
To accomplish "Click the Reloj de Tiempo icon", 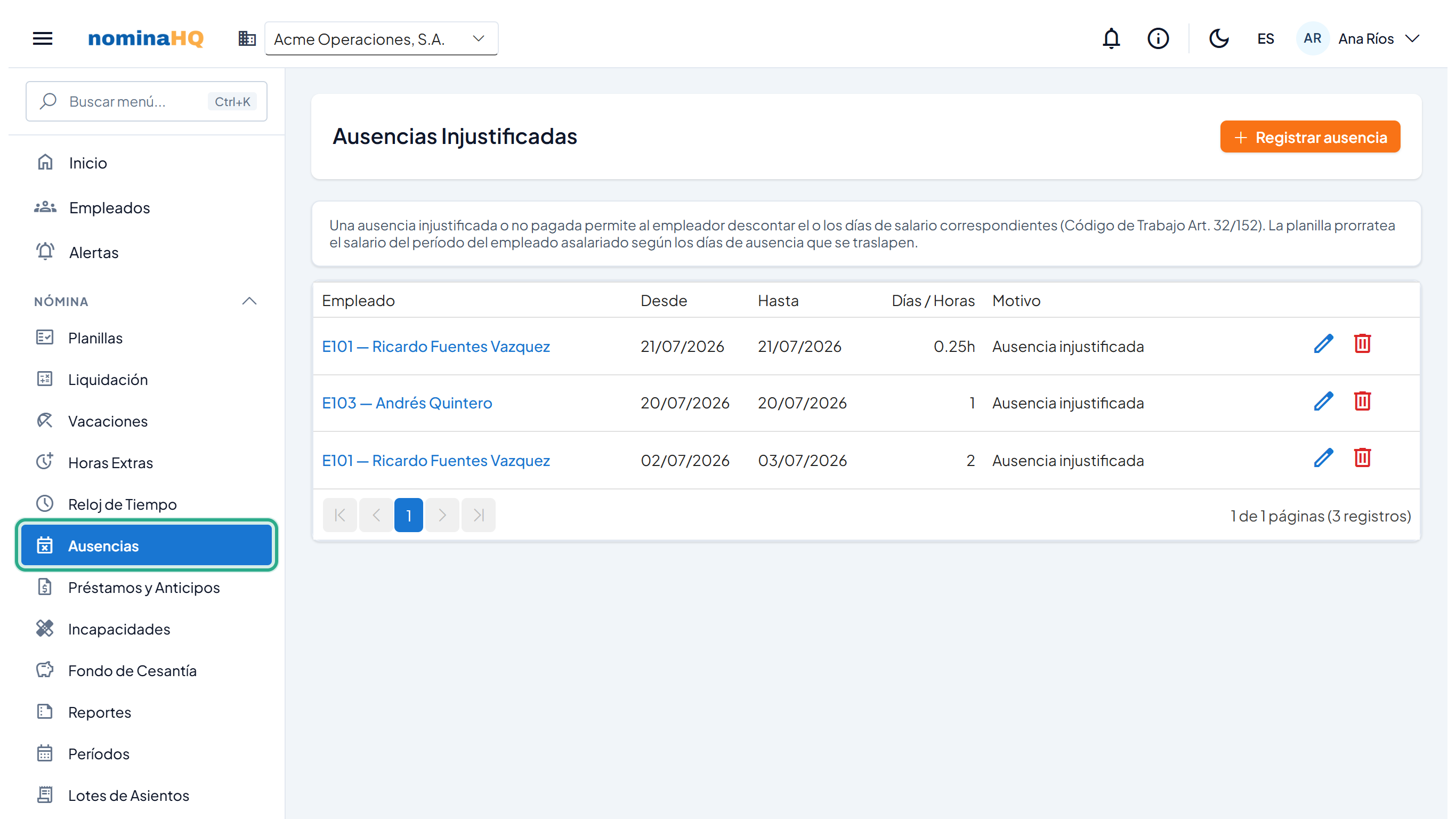I will (x=45, y=503).
